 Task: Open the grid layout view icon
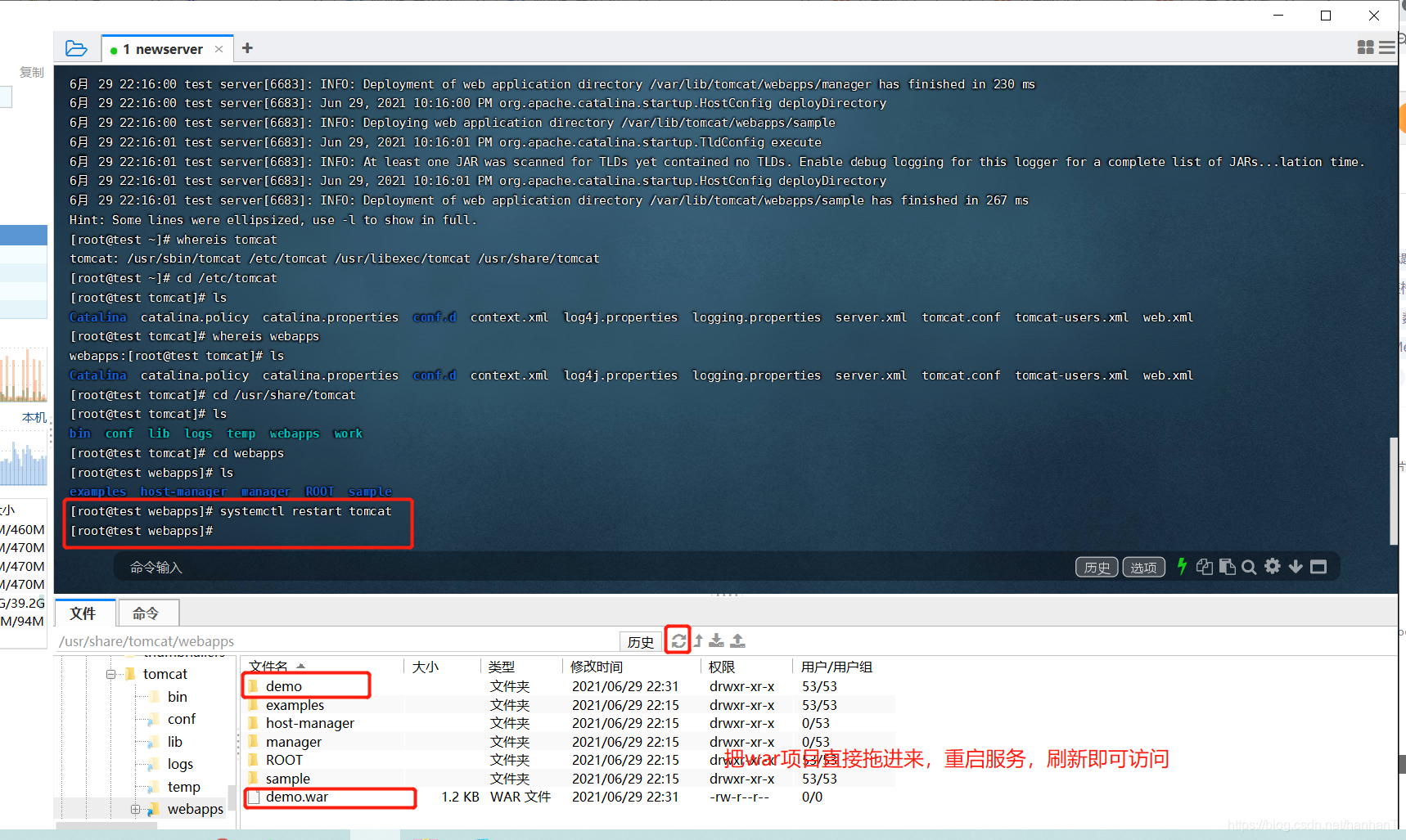point(1365,48)
